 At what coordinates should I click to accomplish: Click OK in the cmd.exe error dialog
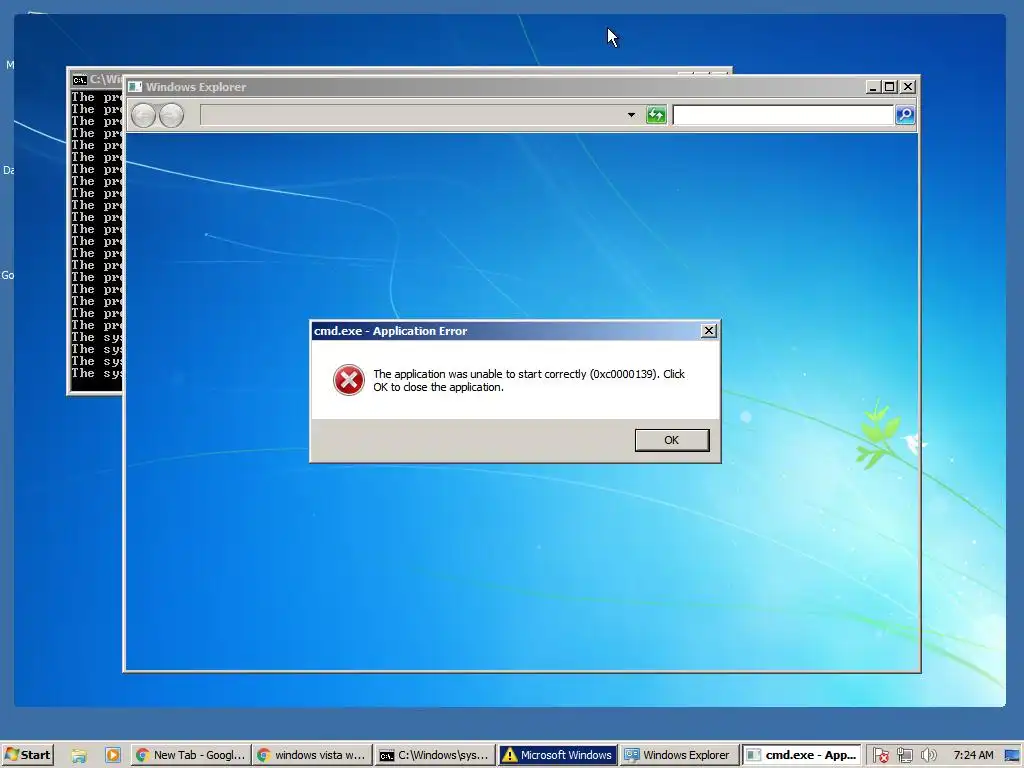(x=671, y=440)
